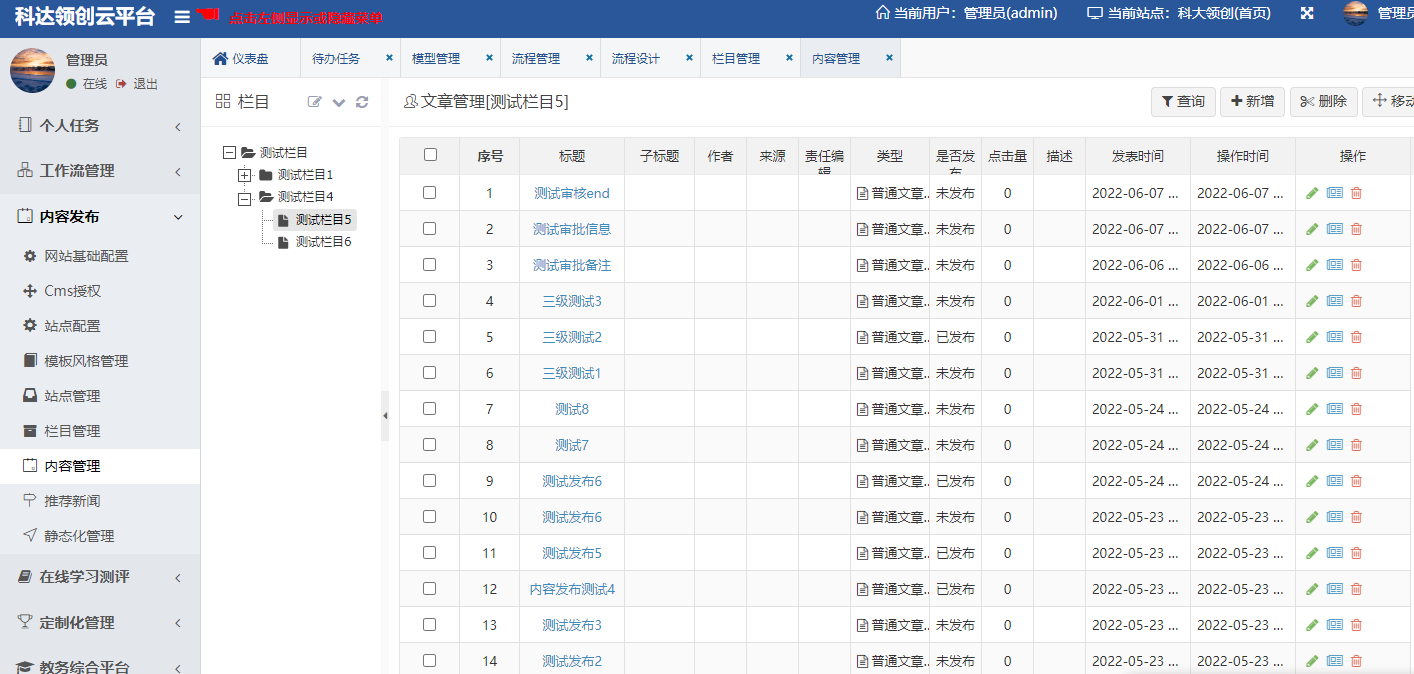
Task: Open 模板风格管理 in the sidebar
Action: (86, 361)
